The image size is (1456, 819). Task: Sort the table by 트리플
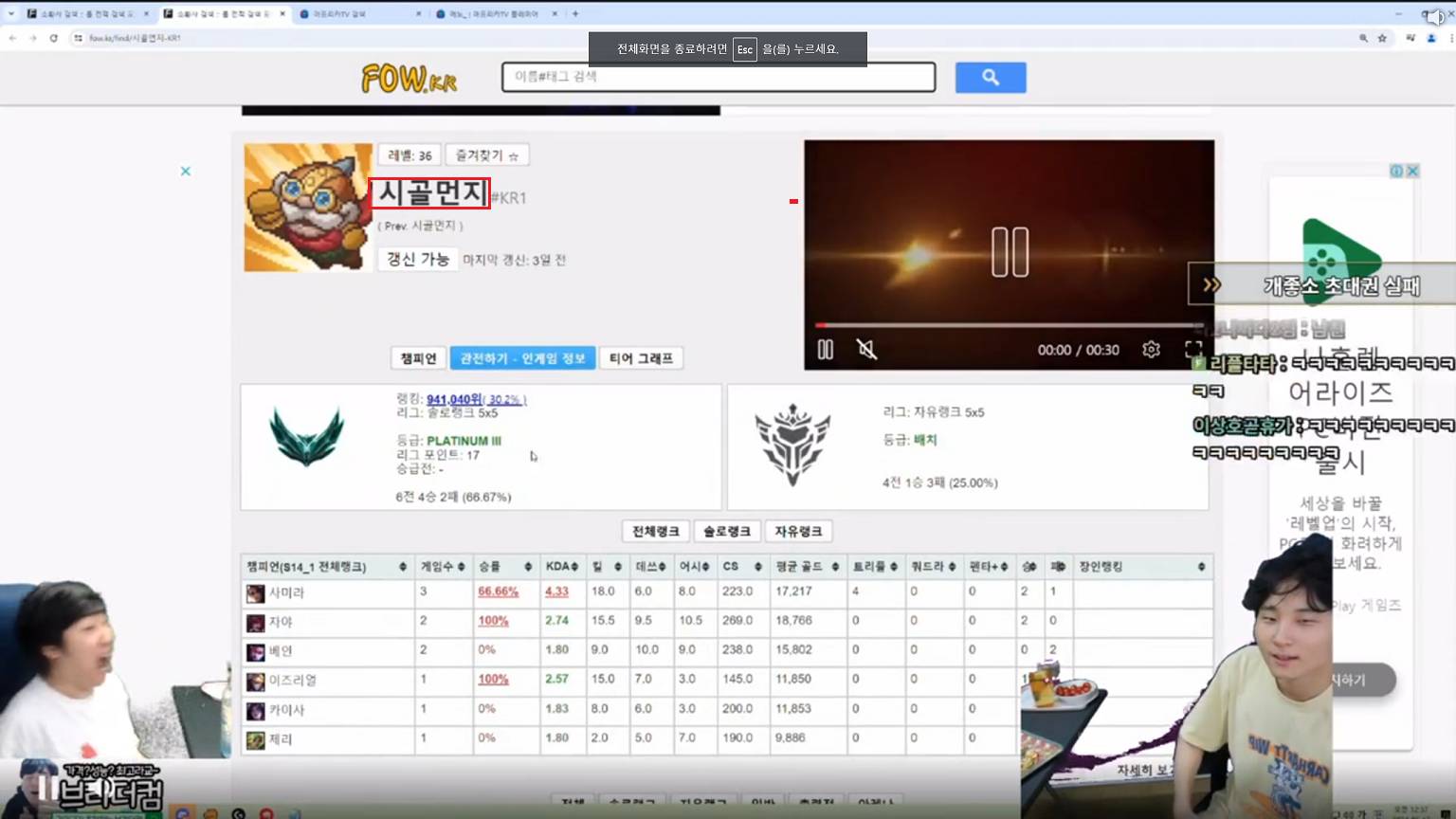point(876,567)
